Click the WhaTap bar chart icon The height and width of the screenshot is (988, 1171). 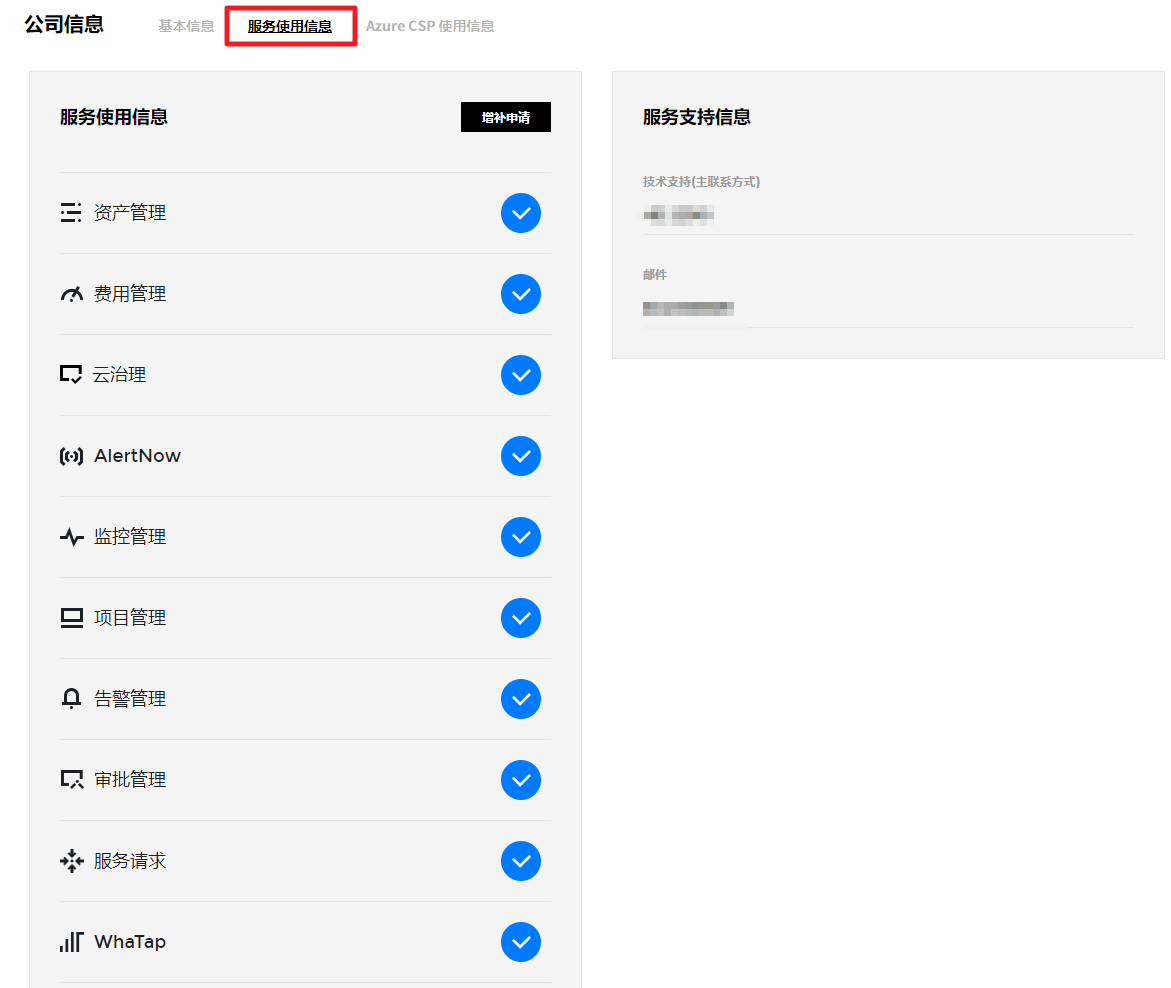pyautogui.click(x=71, y=942)
